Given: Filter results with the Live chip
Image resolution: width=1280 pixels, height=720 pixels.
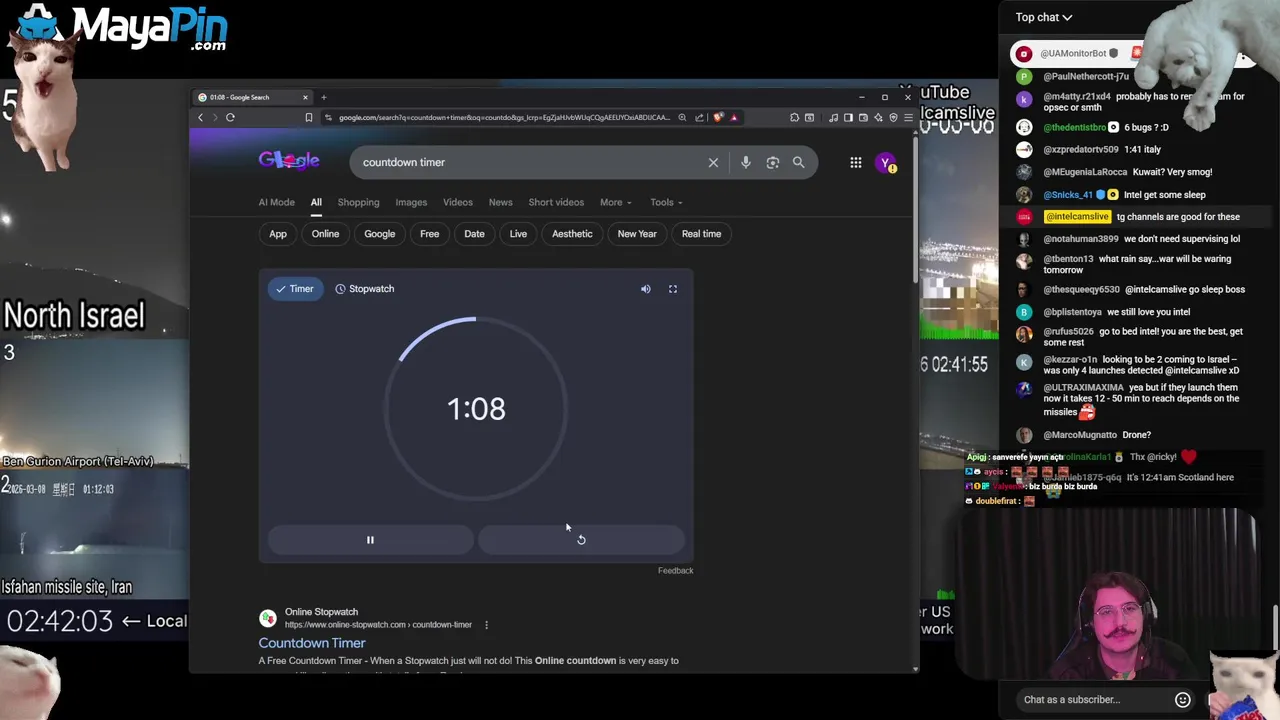Looking at the screenshot, I should pos(518,234).
